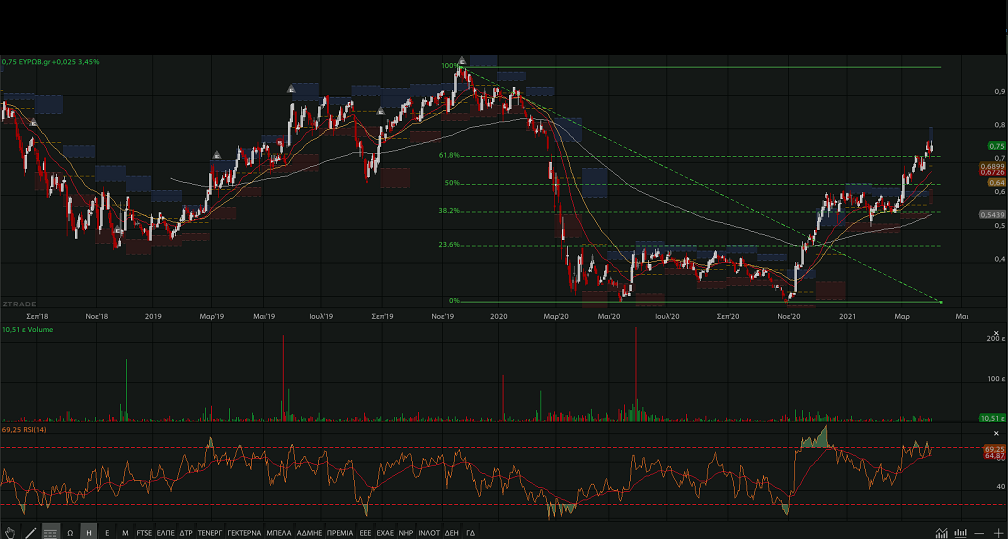Zoom out with the minus icon
This screenshot has height=539, width=1008.
pyautogui.click(x=981, y=532)
